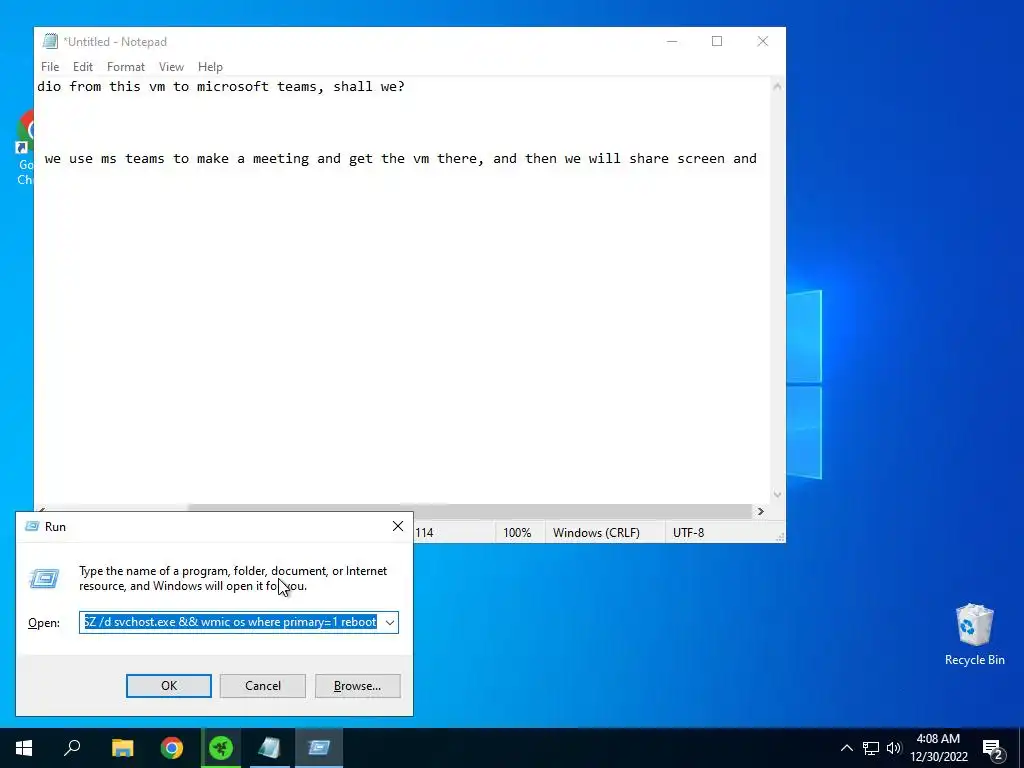
Task: Open the Edit menu in Notepad
Action: click(82, 67)
